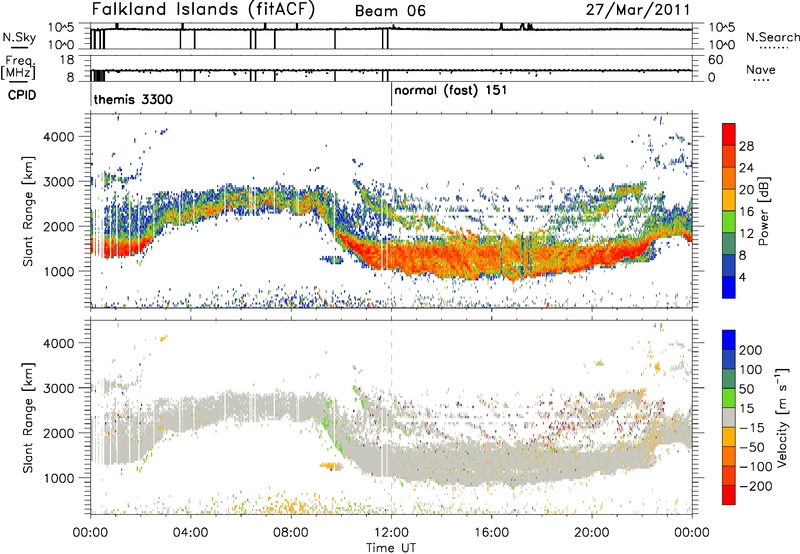Click the "CPID" row label
800x554 pixels.
(x=22, y=95)
